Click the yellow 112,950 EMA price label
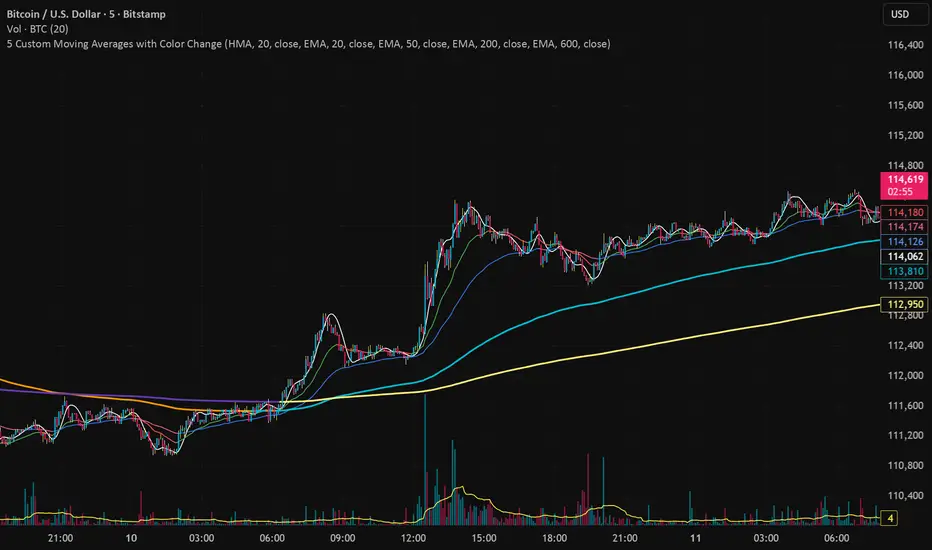Image resolution: width=932 pixels, height=550 pixels. (904, 304)
